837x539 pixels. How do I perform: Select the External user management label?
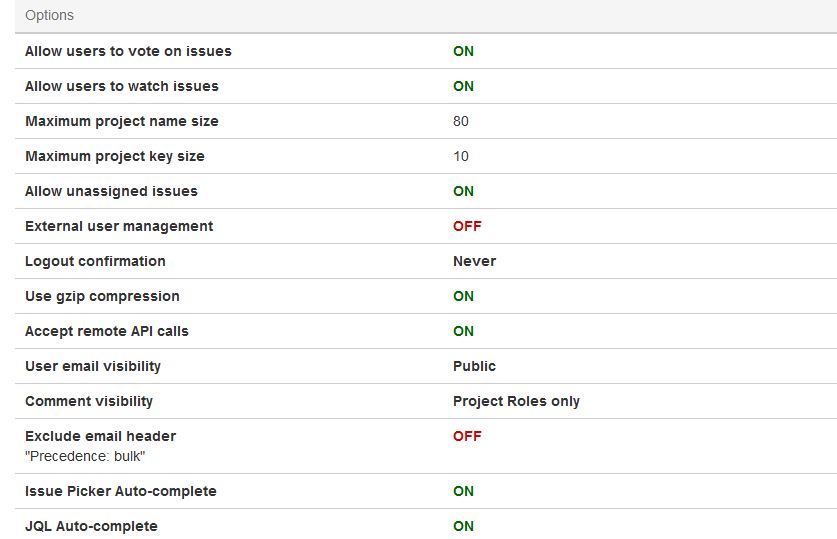coord(119,226)
